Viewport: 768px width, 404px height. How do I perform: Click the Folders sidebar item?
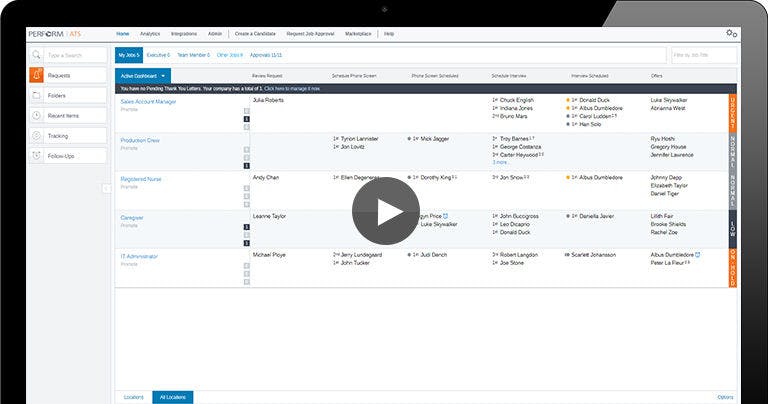pos(68,95)
